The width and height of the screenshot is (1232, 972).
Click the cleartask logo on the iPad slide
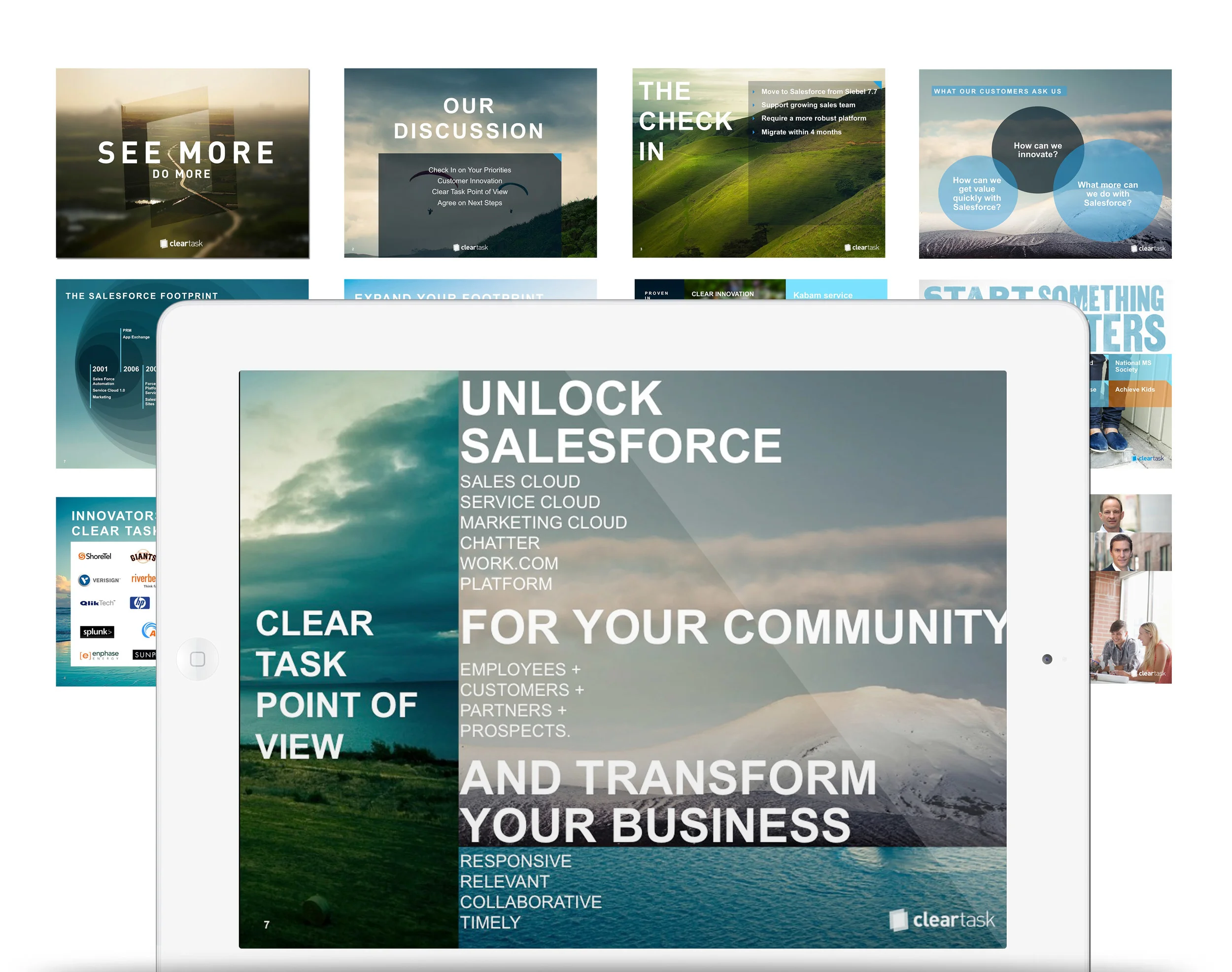(942, 920)
